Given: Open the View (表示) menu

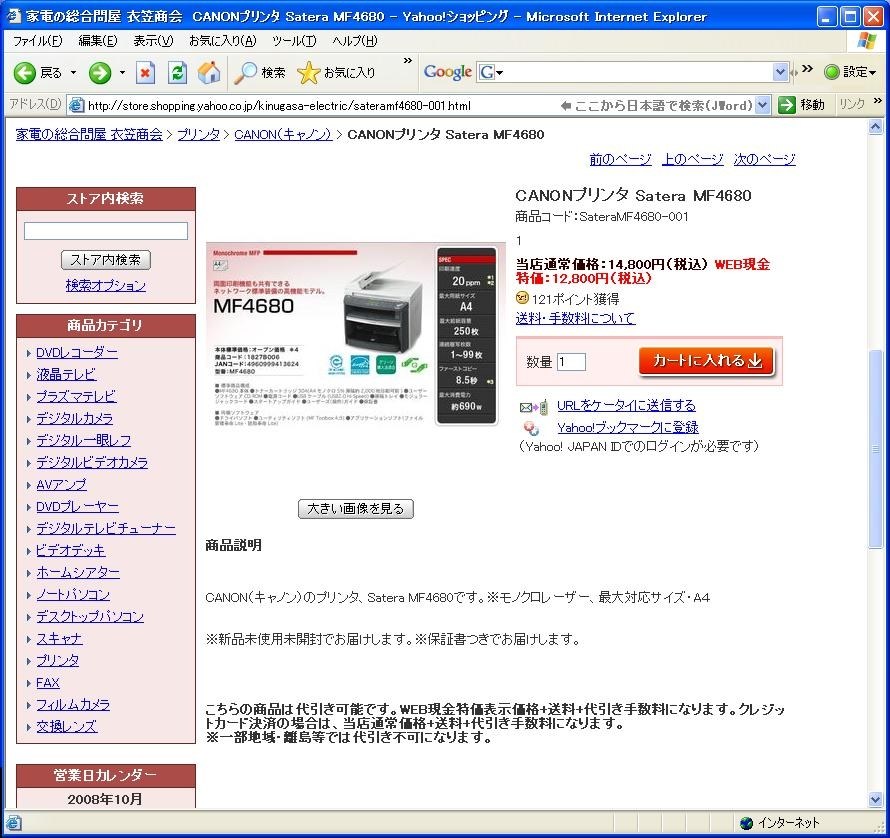Looking at the screenshot, I should (153, 41).
